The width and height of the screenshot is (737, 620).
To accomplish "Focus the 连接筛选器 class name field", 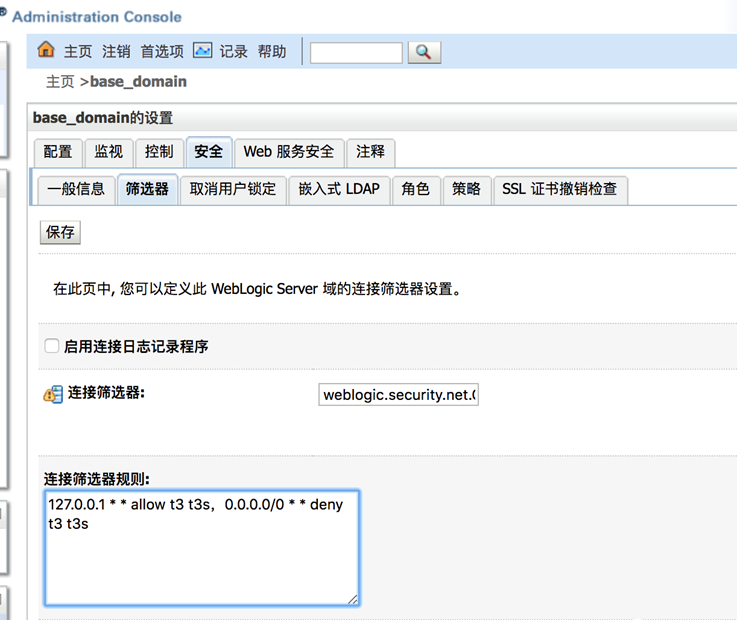I will coord(398,395).
